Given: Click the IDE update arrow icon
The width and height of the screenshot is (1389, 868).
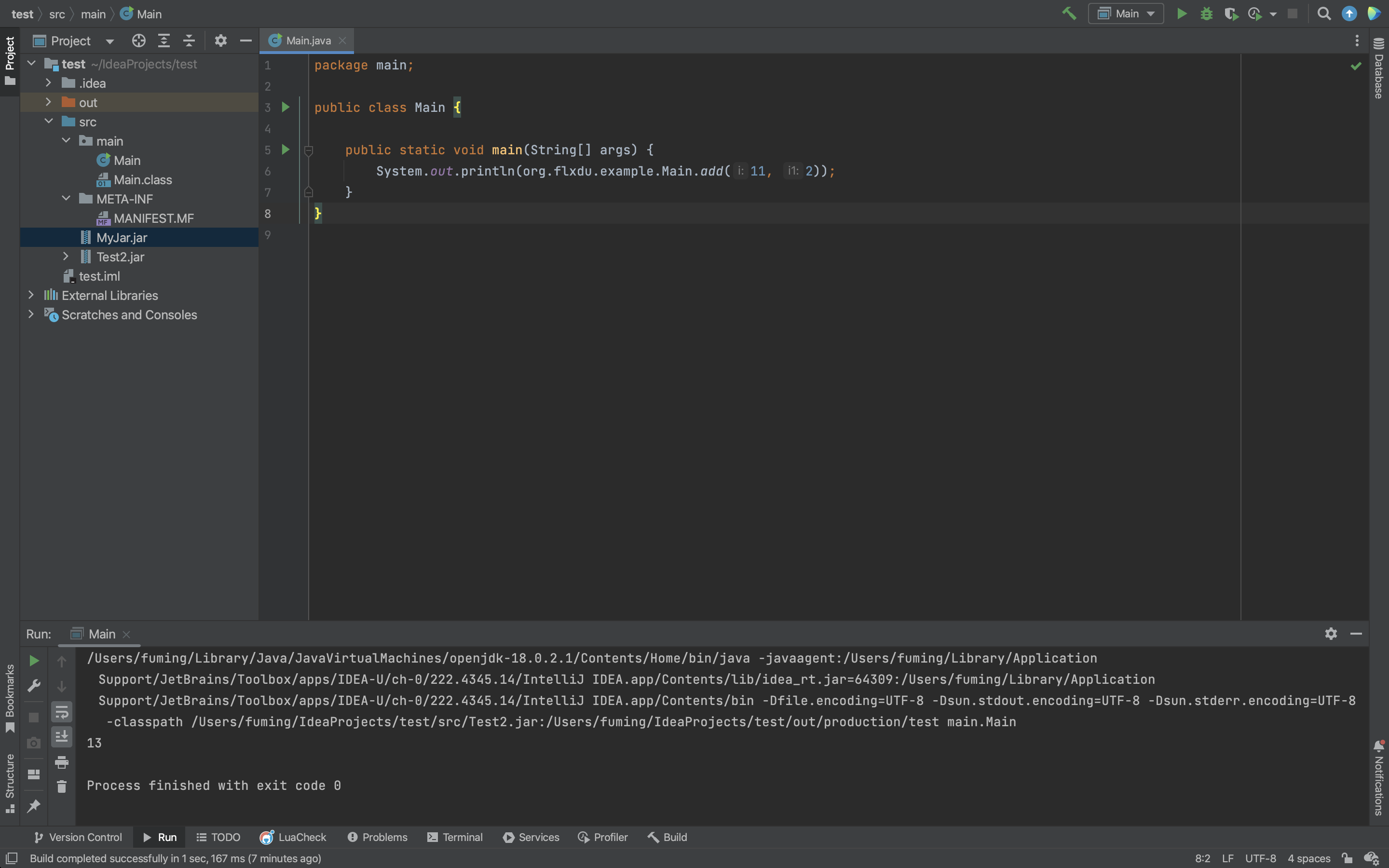Looking at the screenshot, I should 1349,13.
